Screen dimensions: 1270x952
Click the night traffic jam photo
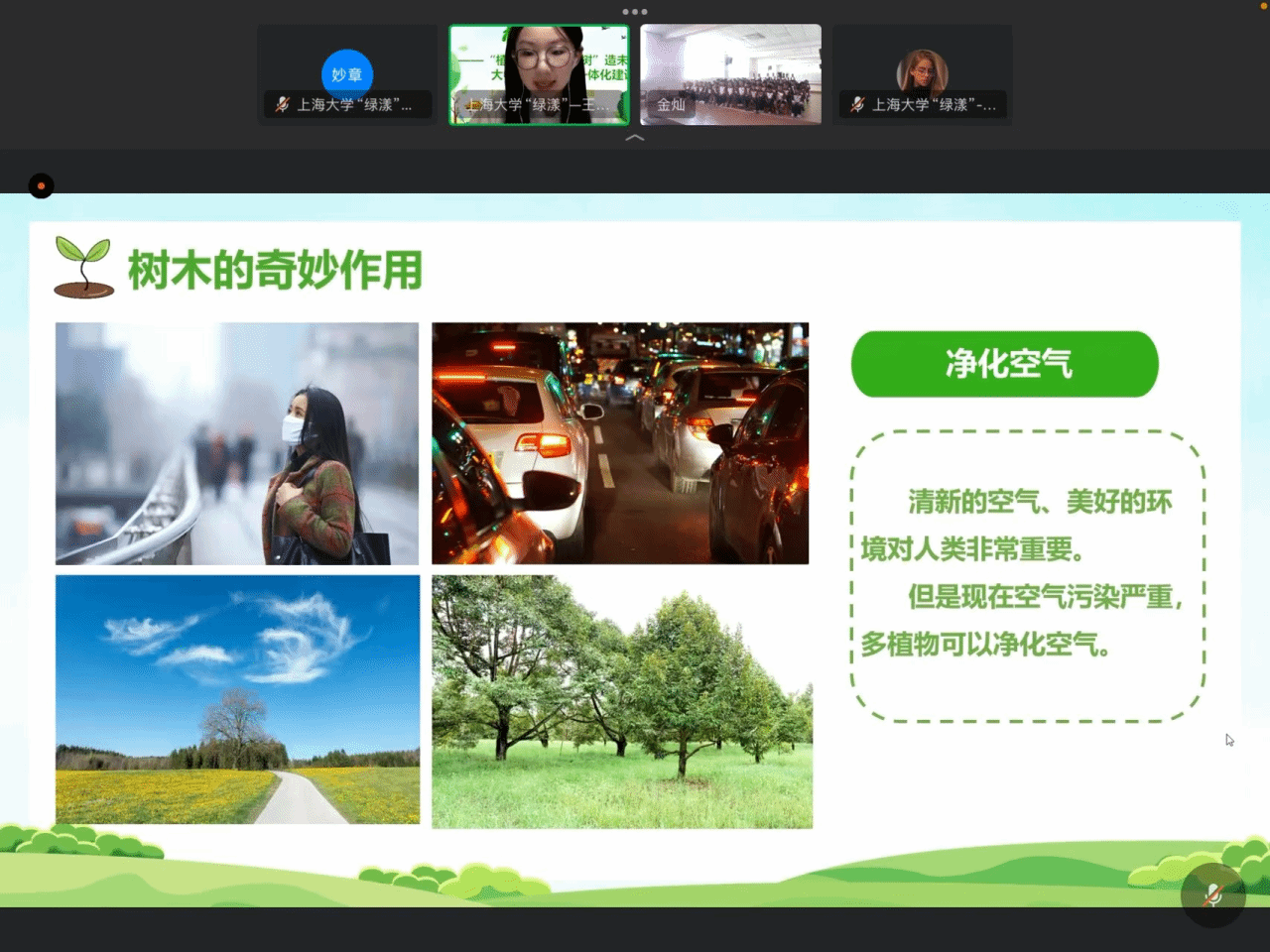[620, 443]
